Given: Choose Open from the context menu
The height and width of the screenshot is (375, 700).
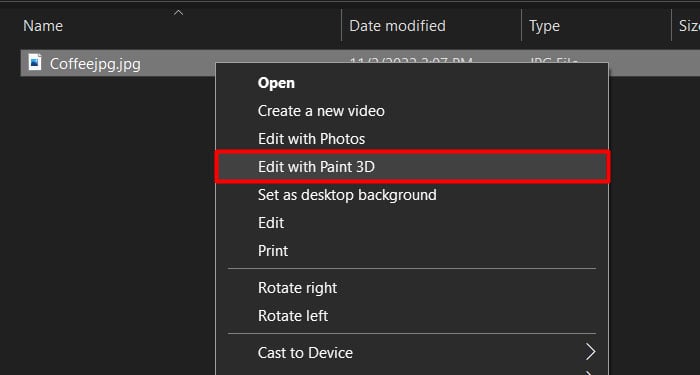Looking at the screenshot, I should tap(412, 83).
